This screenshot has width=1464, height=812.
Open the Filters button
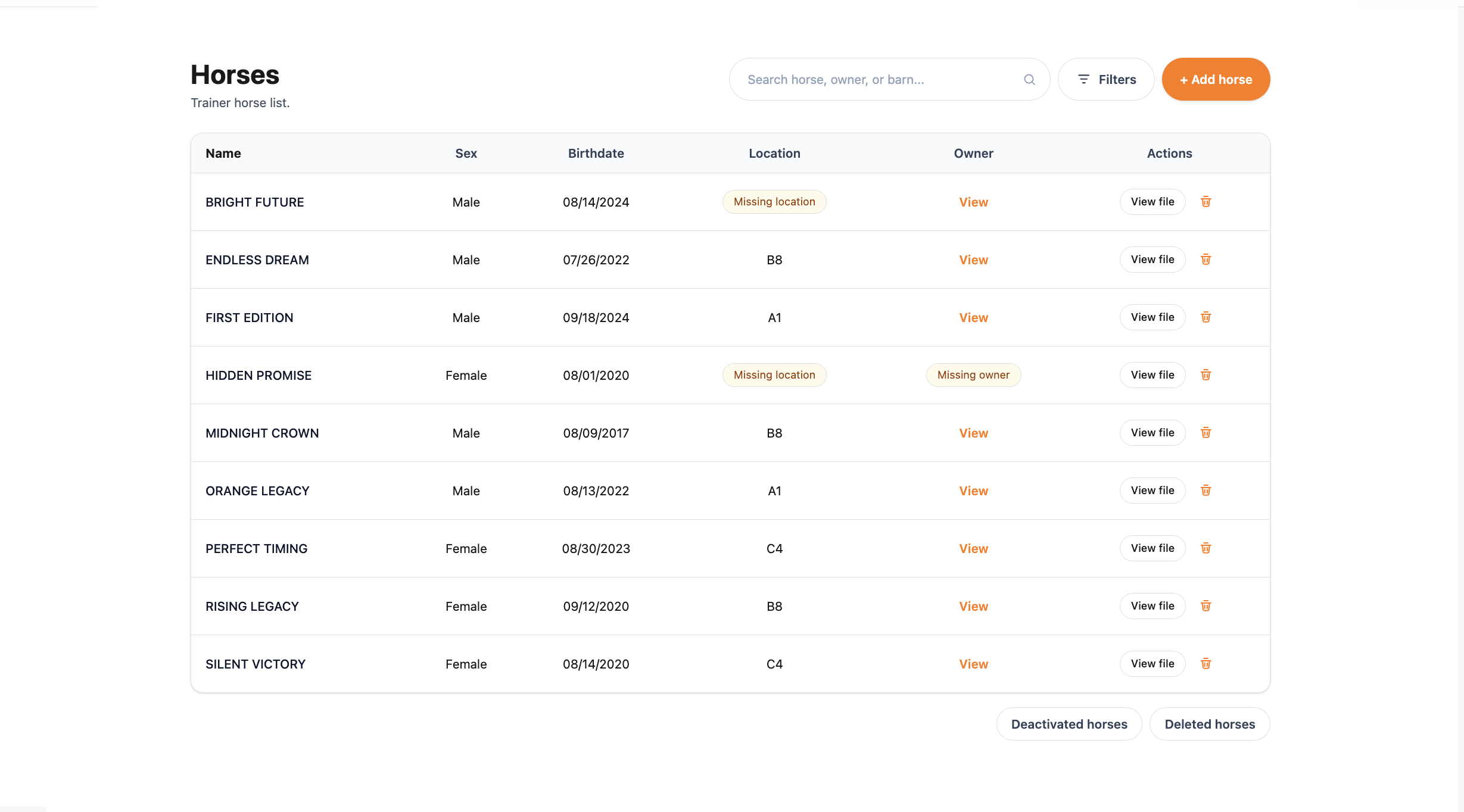pos(1106,79)
